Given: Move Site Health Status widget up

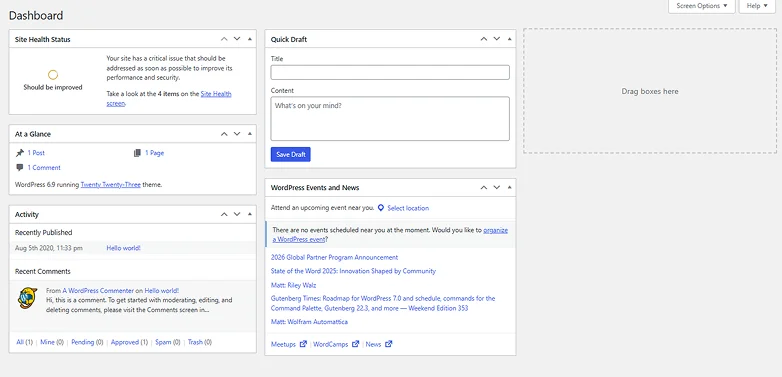Looking at the screenshot, I should tap(224, 39).
